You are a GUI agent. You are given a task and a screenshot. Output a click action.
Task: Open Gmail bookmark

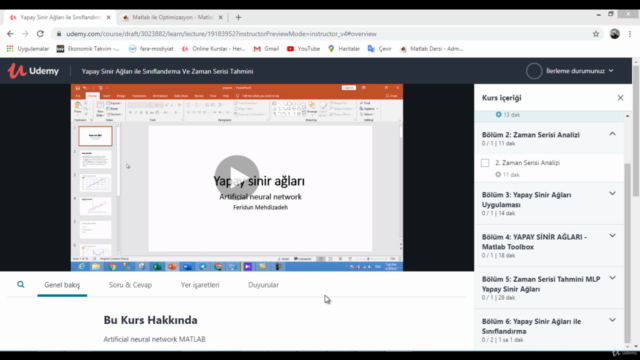[266, 49]
